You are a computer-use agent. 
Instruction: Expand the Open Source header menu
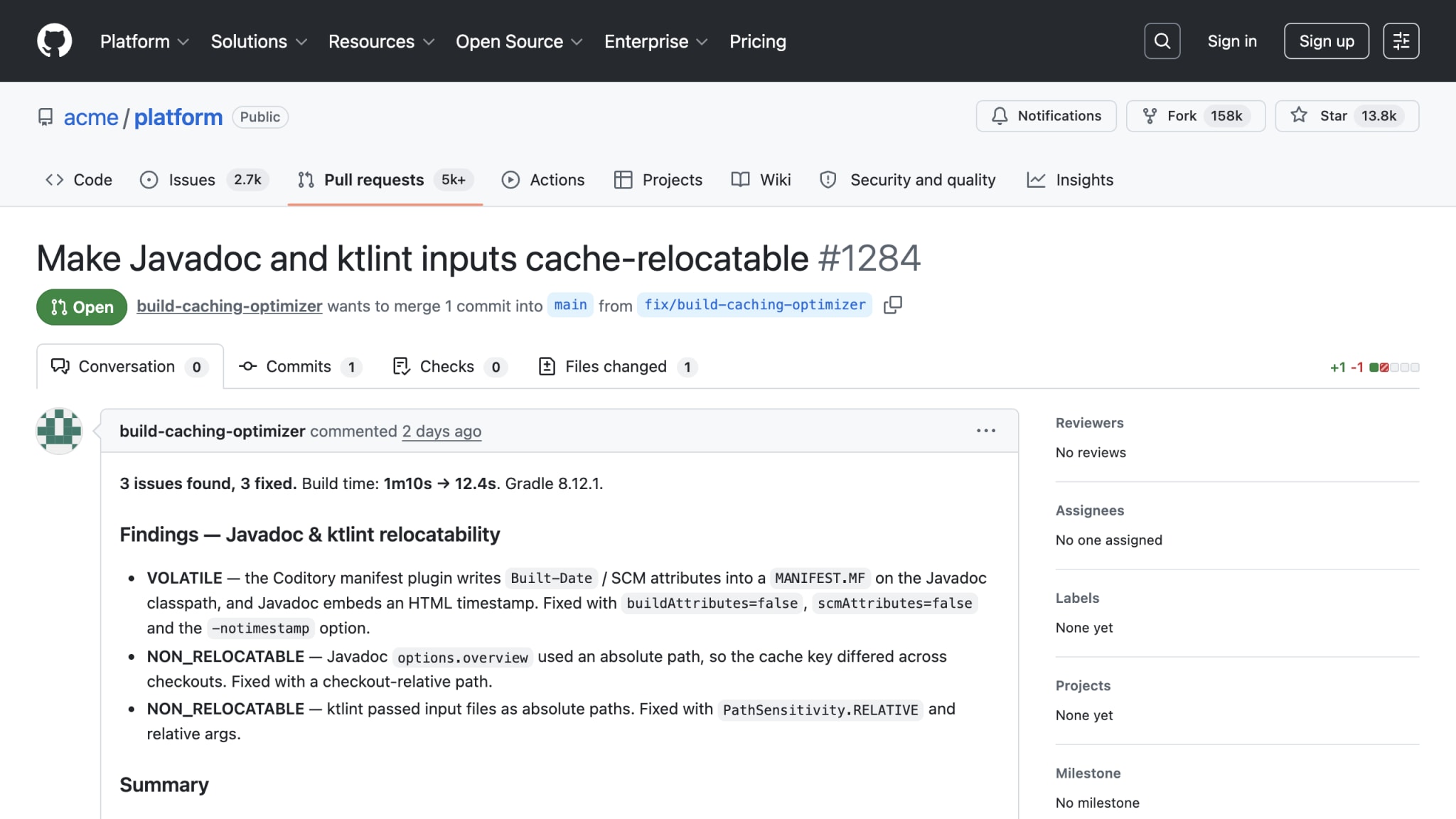coord(519,41)
